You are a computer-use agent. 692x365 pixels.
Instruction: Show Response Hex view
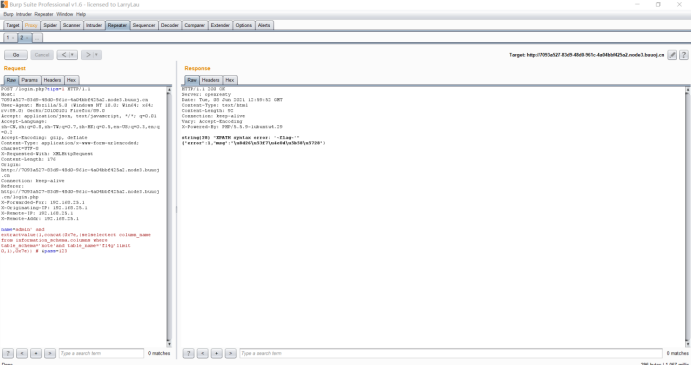tap(229, 80)
